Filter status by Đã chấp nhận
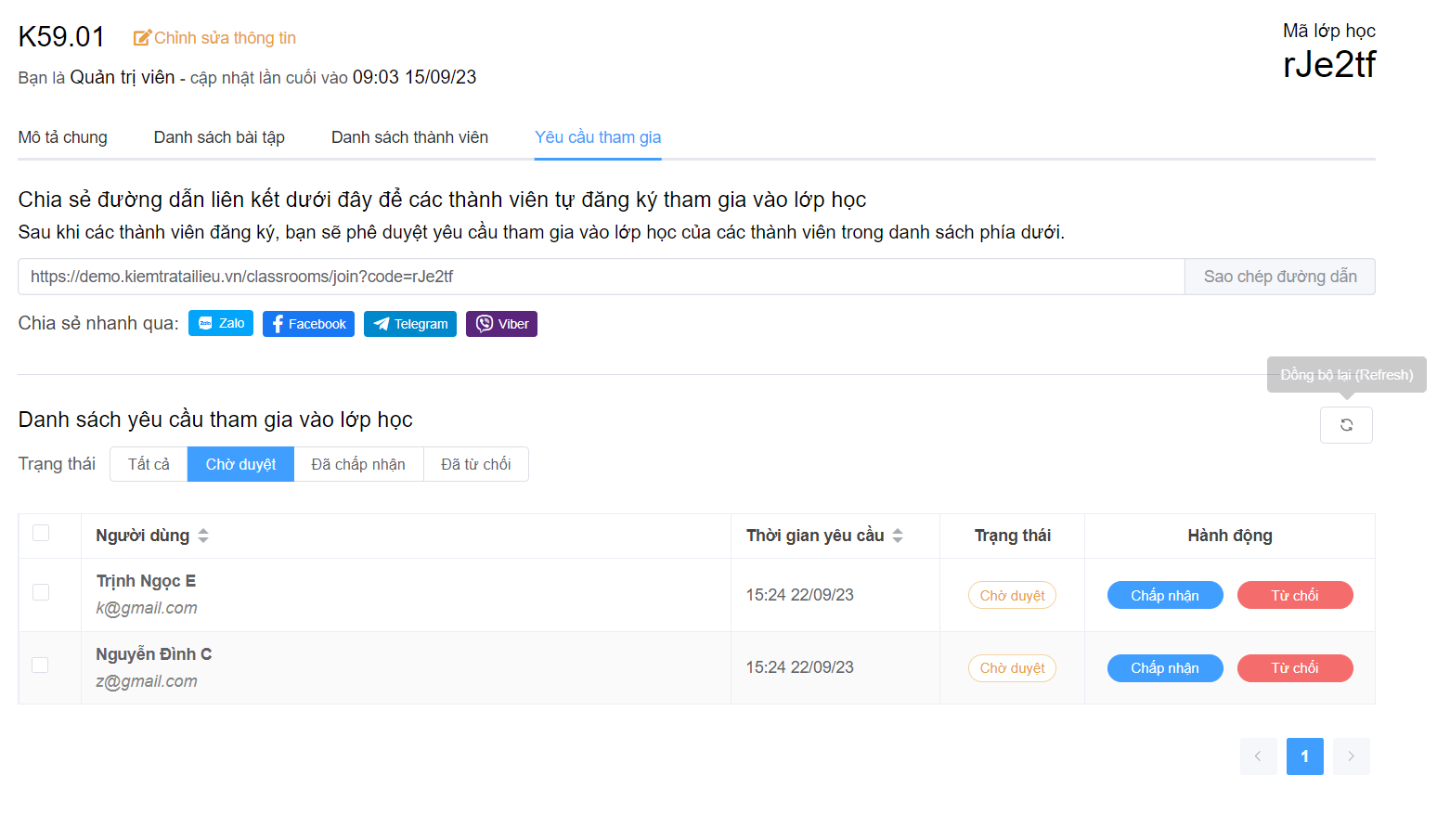 (x=358, y=464)
